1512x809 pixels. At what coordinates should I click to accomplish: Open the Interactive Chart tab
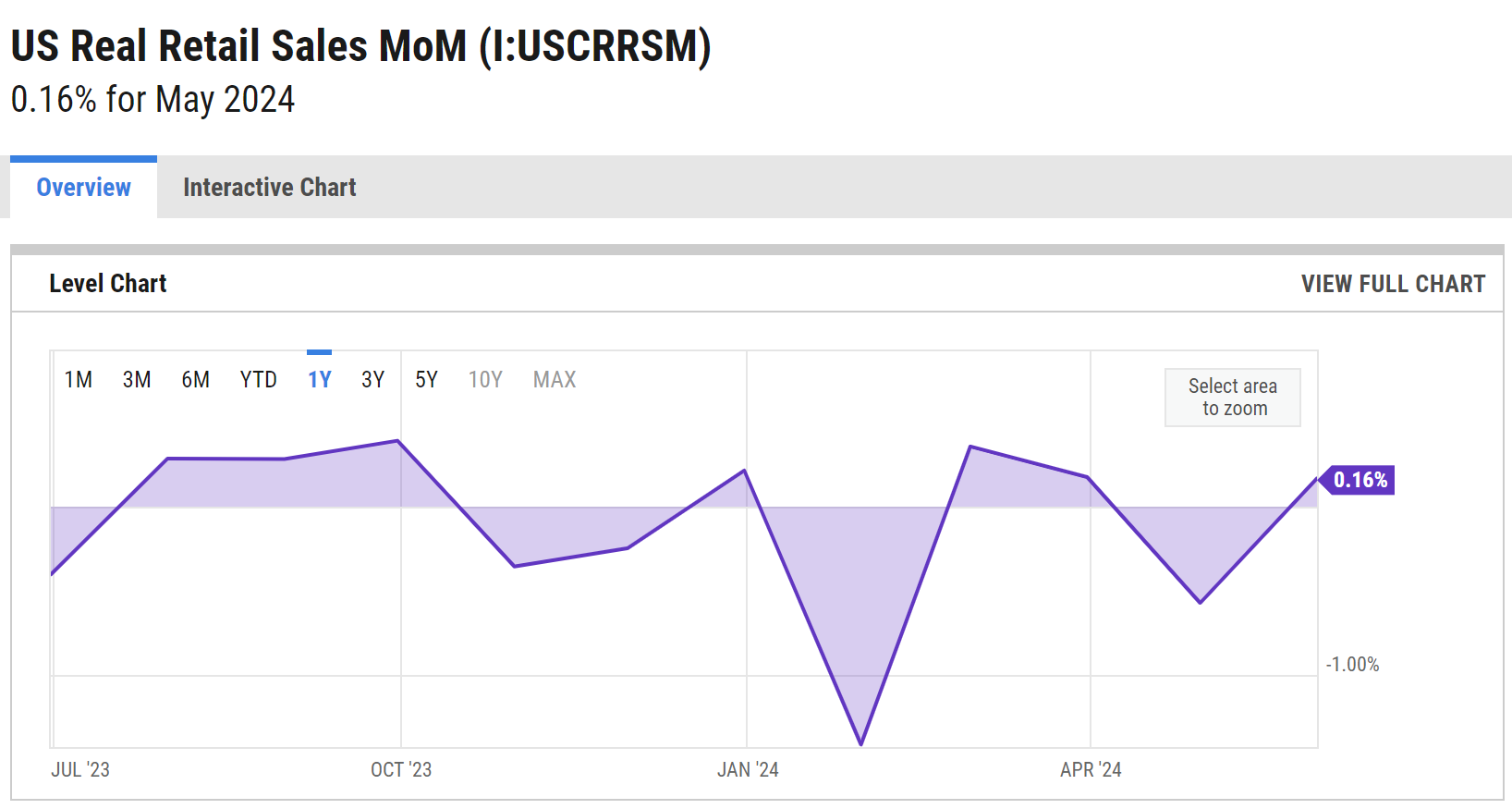pyautogui.click(x=269, y=188)
